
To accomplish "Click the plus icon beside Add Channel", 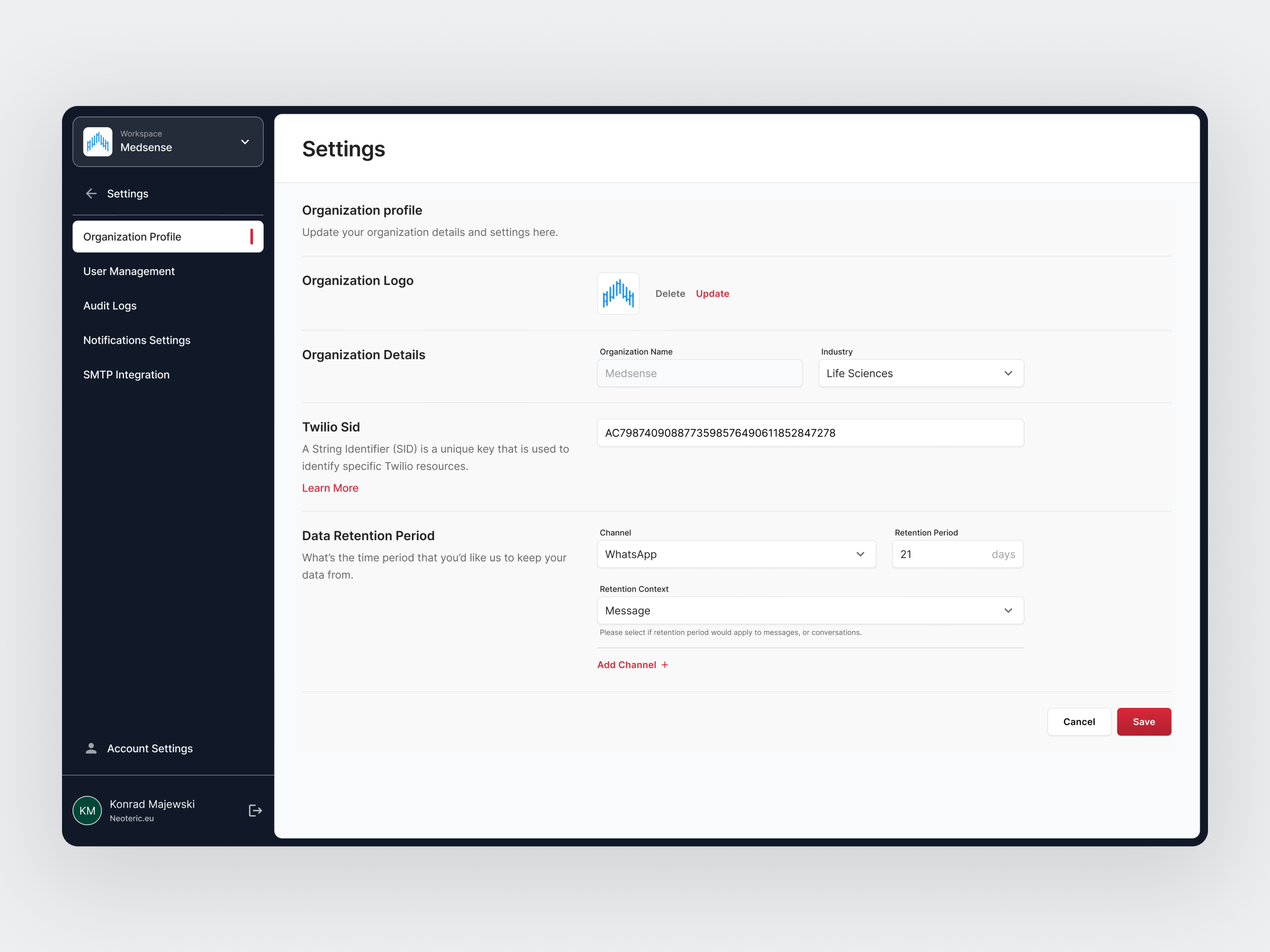I will (666, 664).
